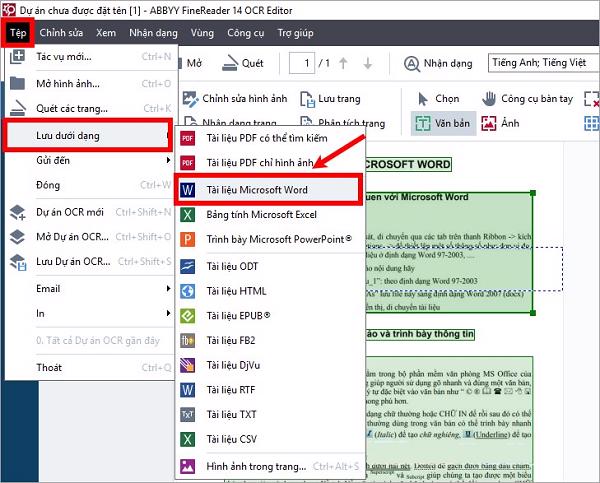Go to previous page with up arrow
The height and width of the screenshot is (483, 600).
click(x=343, y=64)
